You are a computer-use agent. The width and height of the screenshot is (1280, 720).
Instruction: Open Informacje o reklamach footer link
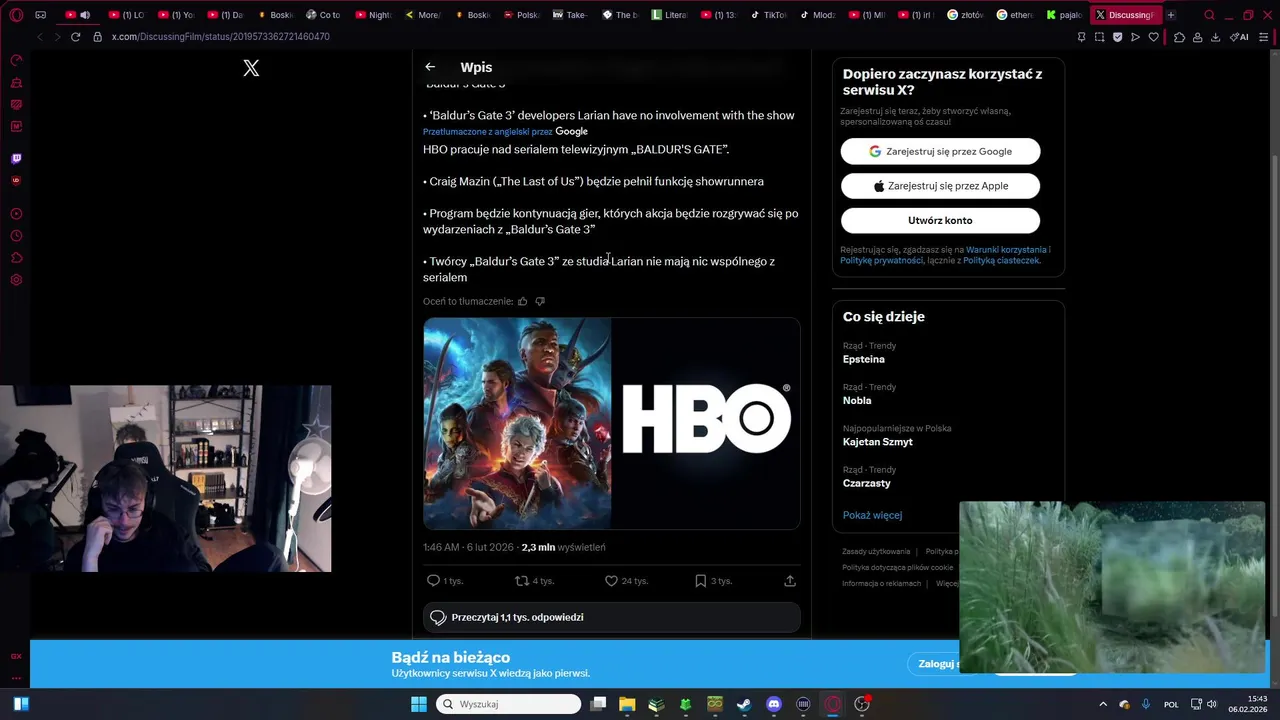pyautogui.click(x=881, y=583)
